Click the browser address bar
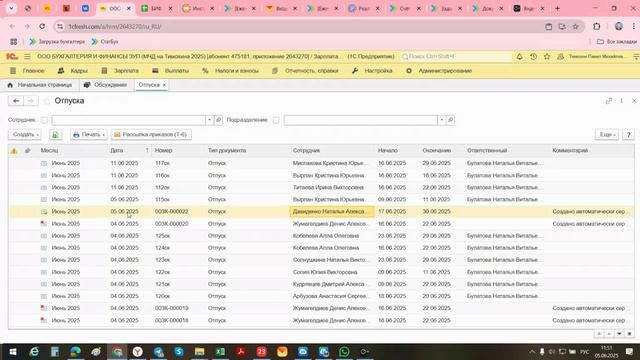This screenshot has height=360, width=640. point(302,27)
